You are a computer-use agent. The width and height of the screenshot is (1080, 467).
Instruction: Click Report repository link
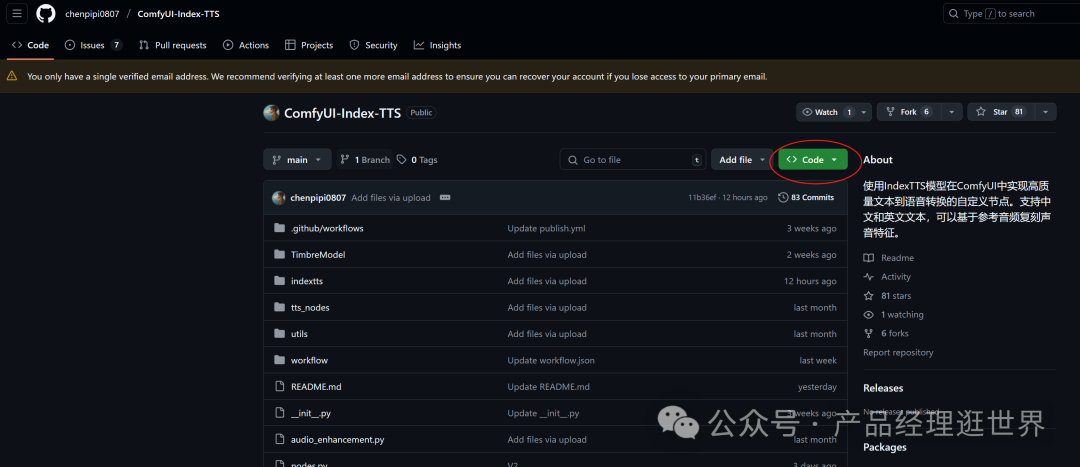point(898,353)
